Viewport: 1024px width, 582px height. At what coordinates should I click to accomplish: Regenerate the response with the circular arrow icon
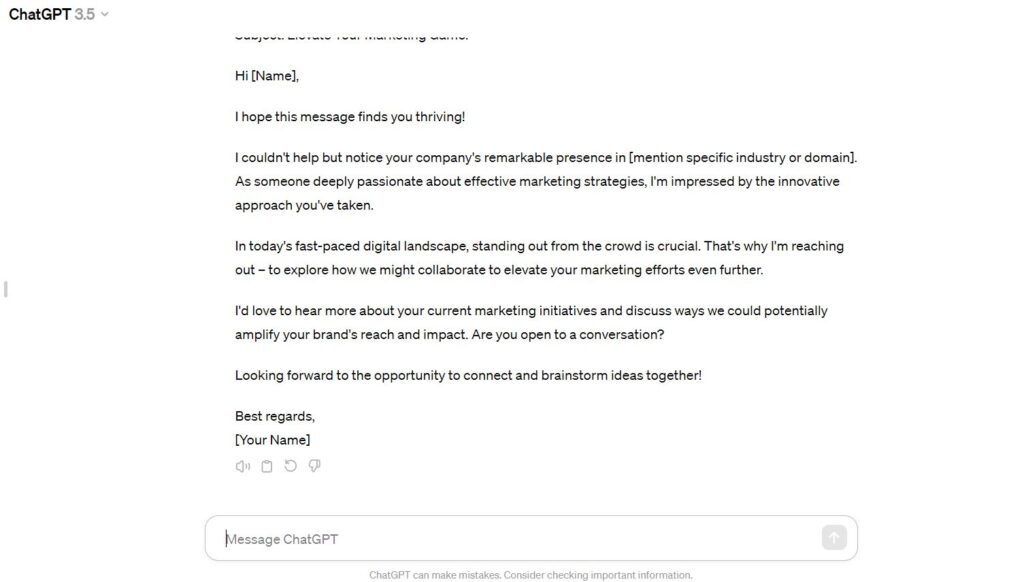coord(291,466)
